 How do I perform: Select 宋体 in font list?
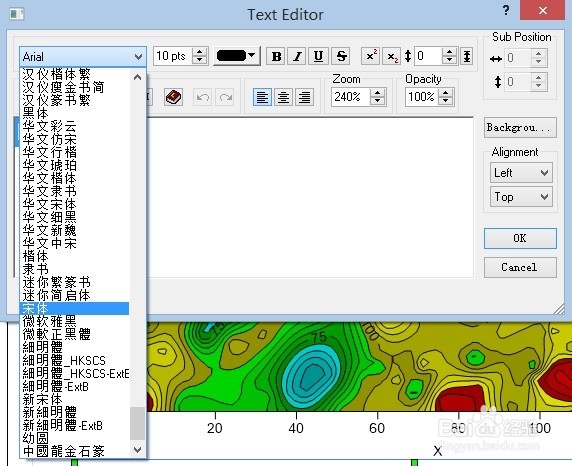click(74, 308)
